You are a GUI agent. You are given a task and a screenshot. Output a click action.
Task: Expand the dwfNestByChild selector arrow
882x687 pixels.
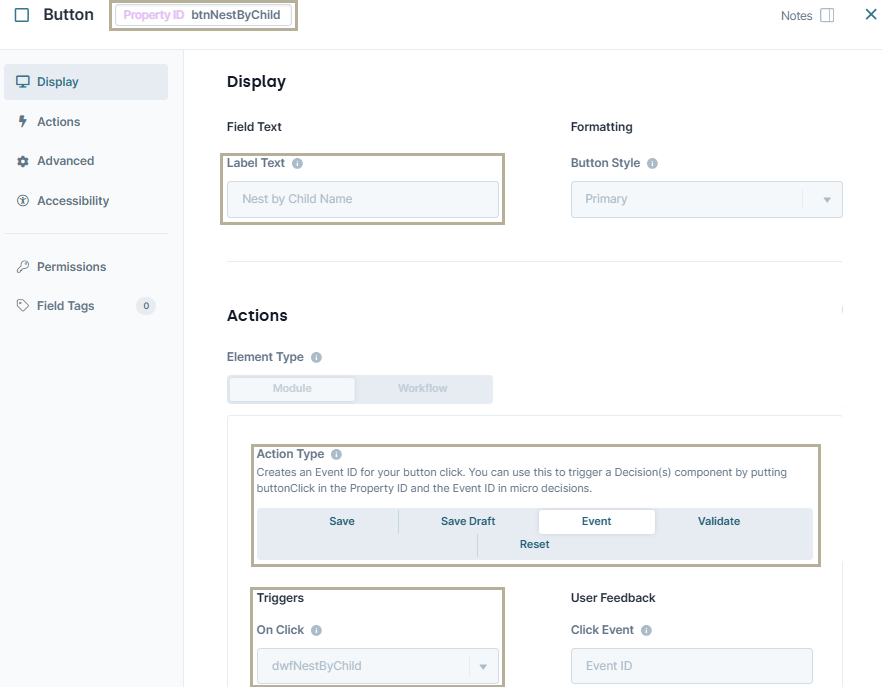pyautogui.click(x=484, y=666)
